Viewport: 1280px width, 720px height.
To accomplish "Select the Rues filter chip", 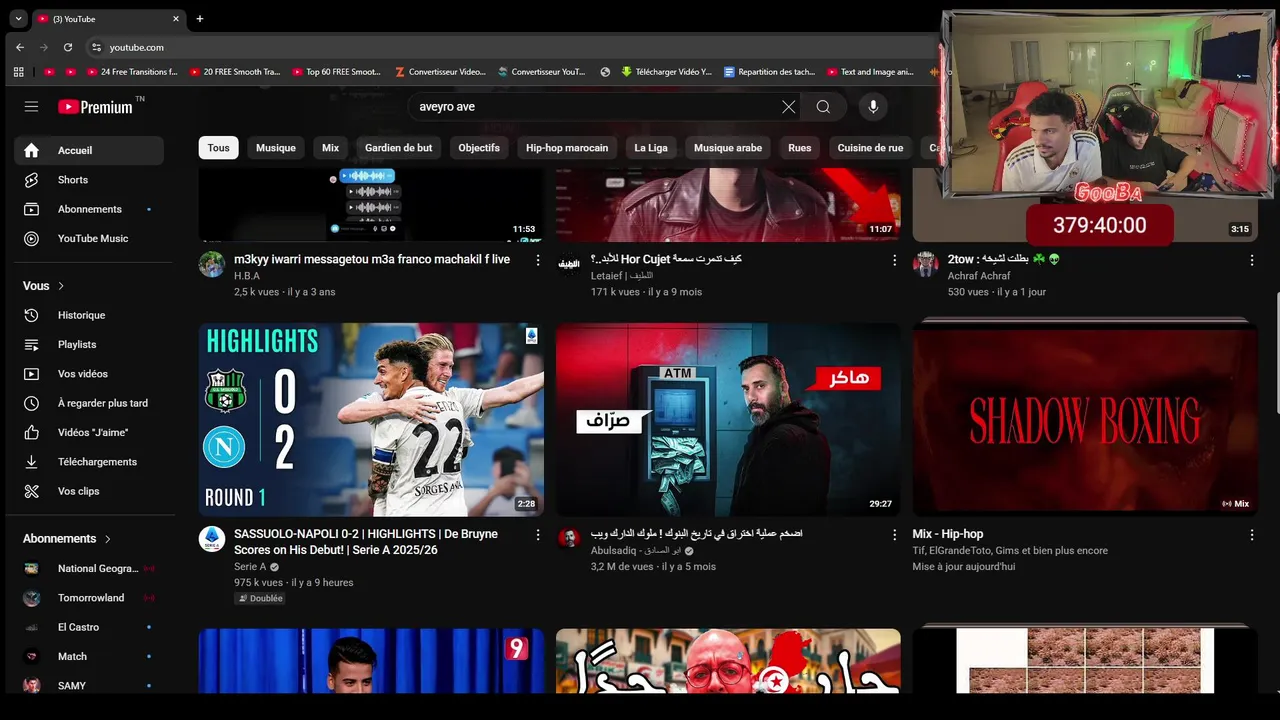I will 800,148.
